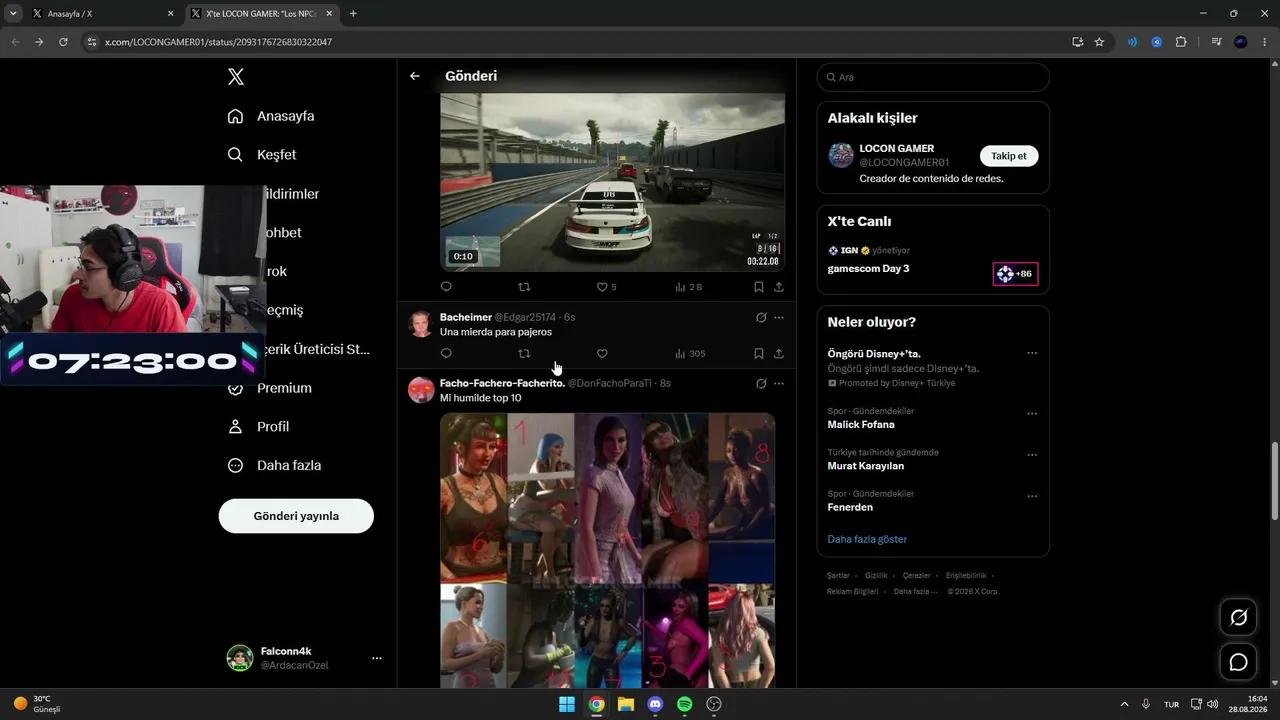Ask Grok about Facho-Fachero-Facherito's post

click(x=761, y=383)
